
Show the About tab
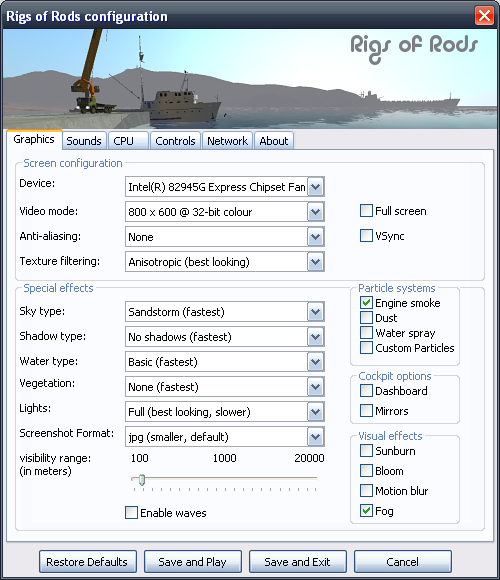(x=274, y=141)
